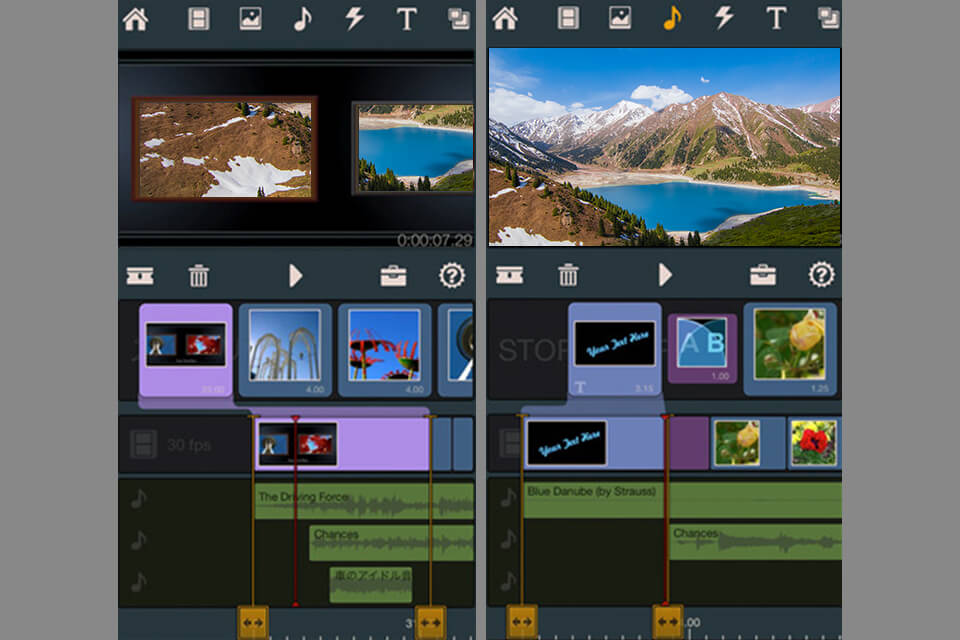This screenshot has height=640, width=960.
Task: Open the help question mark in left screen
Action: click(x=452, y=276)
